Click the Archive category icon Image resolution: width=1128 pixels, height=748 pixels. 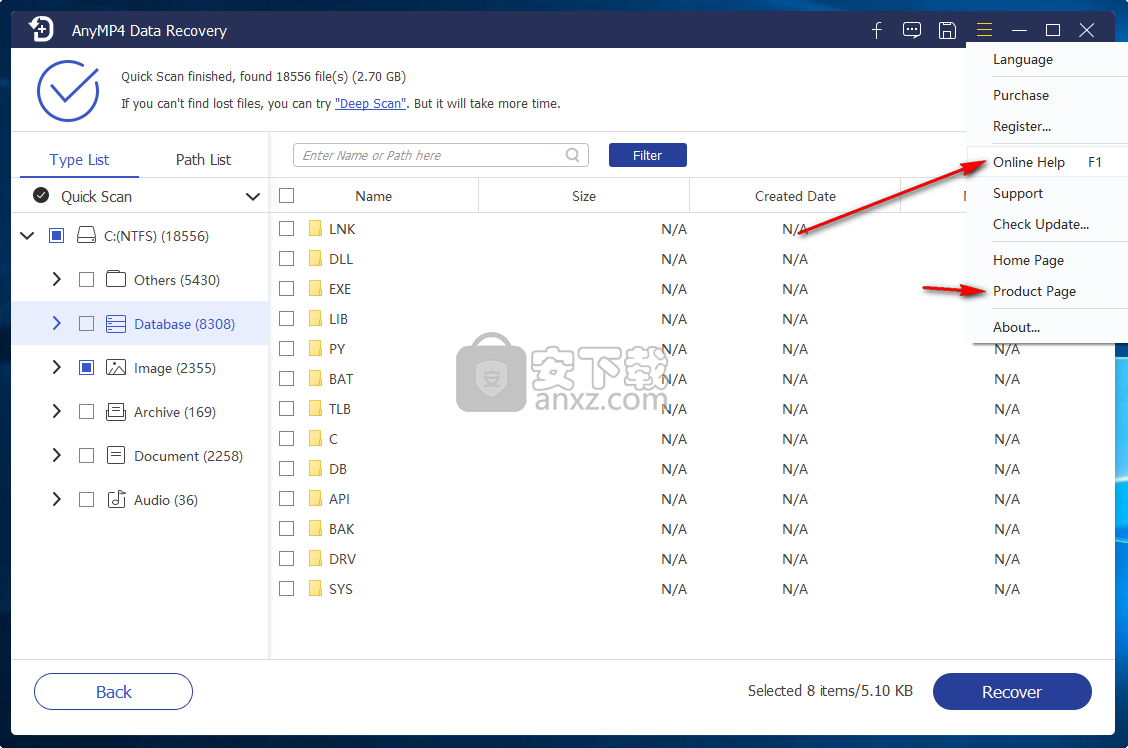click(x=116, y=412)
